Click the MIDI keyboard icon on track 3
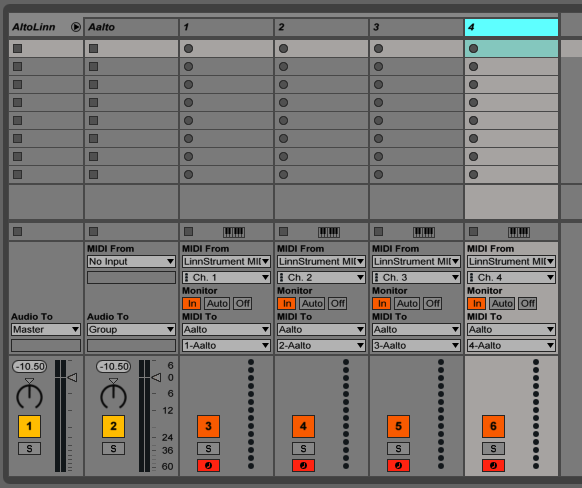Screen dimensions: 582x488 tap(424, 232)
